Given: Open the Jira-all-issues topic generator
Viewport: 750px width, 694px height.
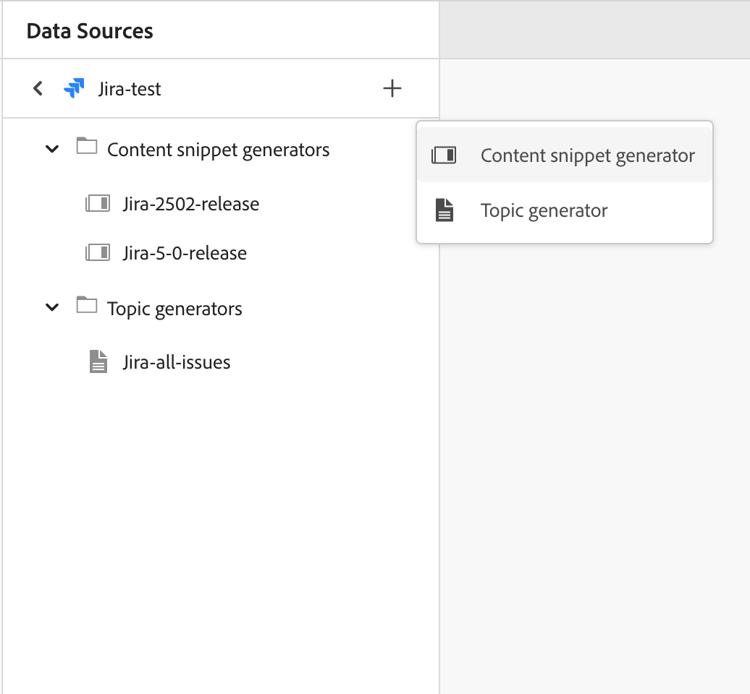Looking at the screenshot, I should [176, 362].
